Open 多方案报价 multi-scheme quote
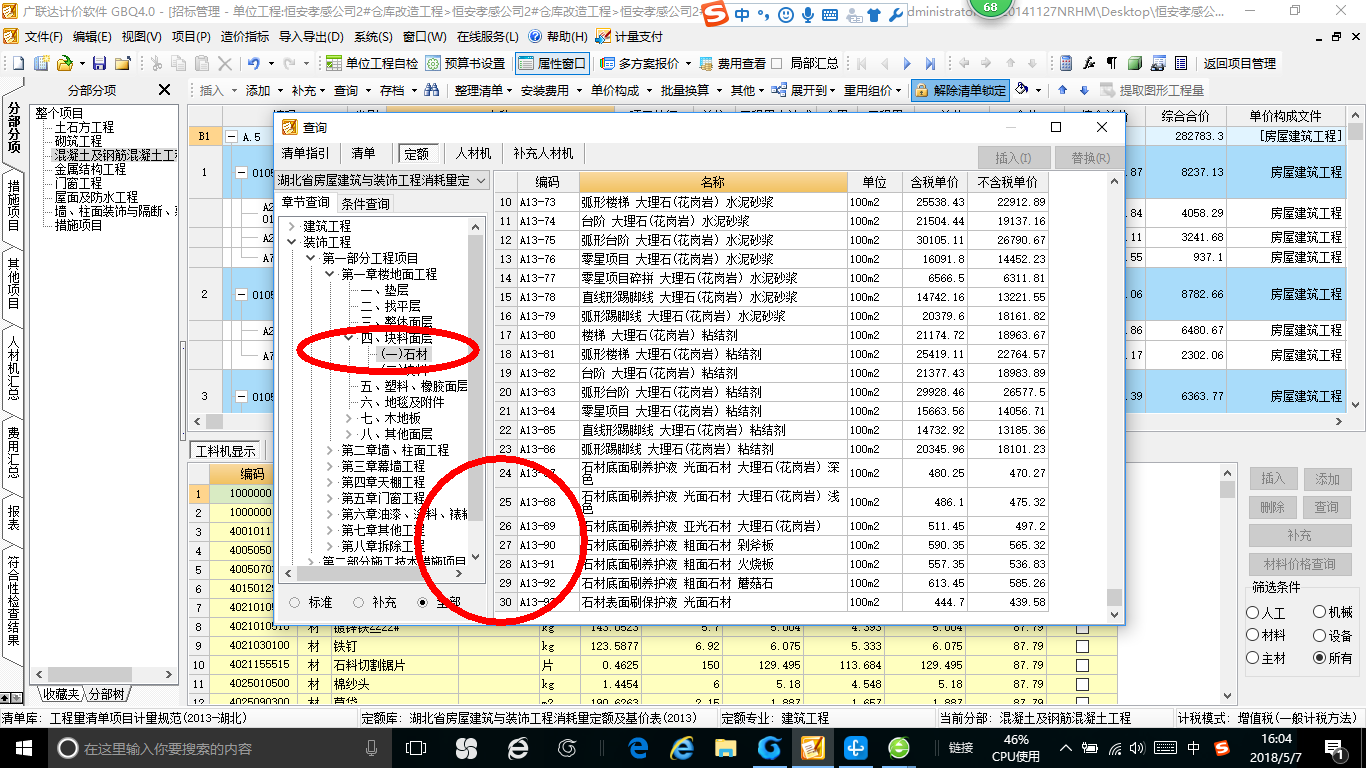Screen dimensions: 1366x768 [x=641, y=63]
